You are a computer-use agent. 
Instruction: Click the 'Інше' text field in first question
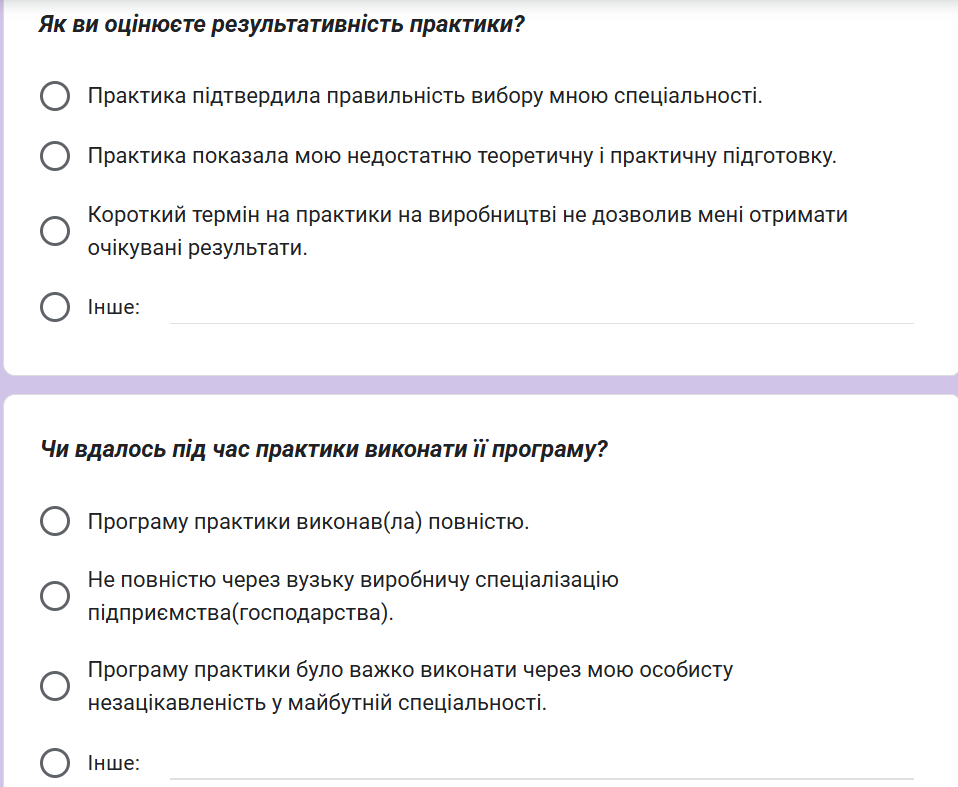coord(541,308)
